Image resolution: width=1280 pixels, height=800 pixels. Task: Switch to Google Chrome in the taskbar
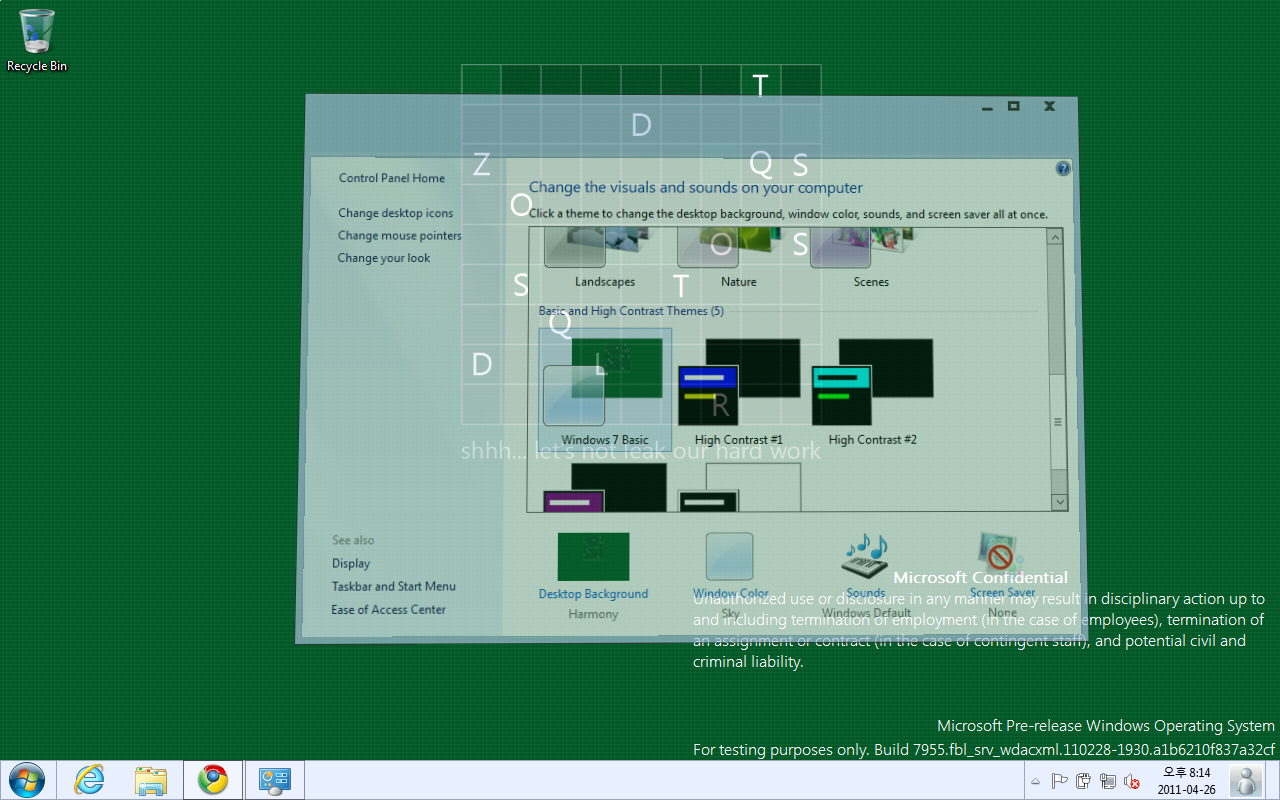[x=212, y=780]
